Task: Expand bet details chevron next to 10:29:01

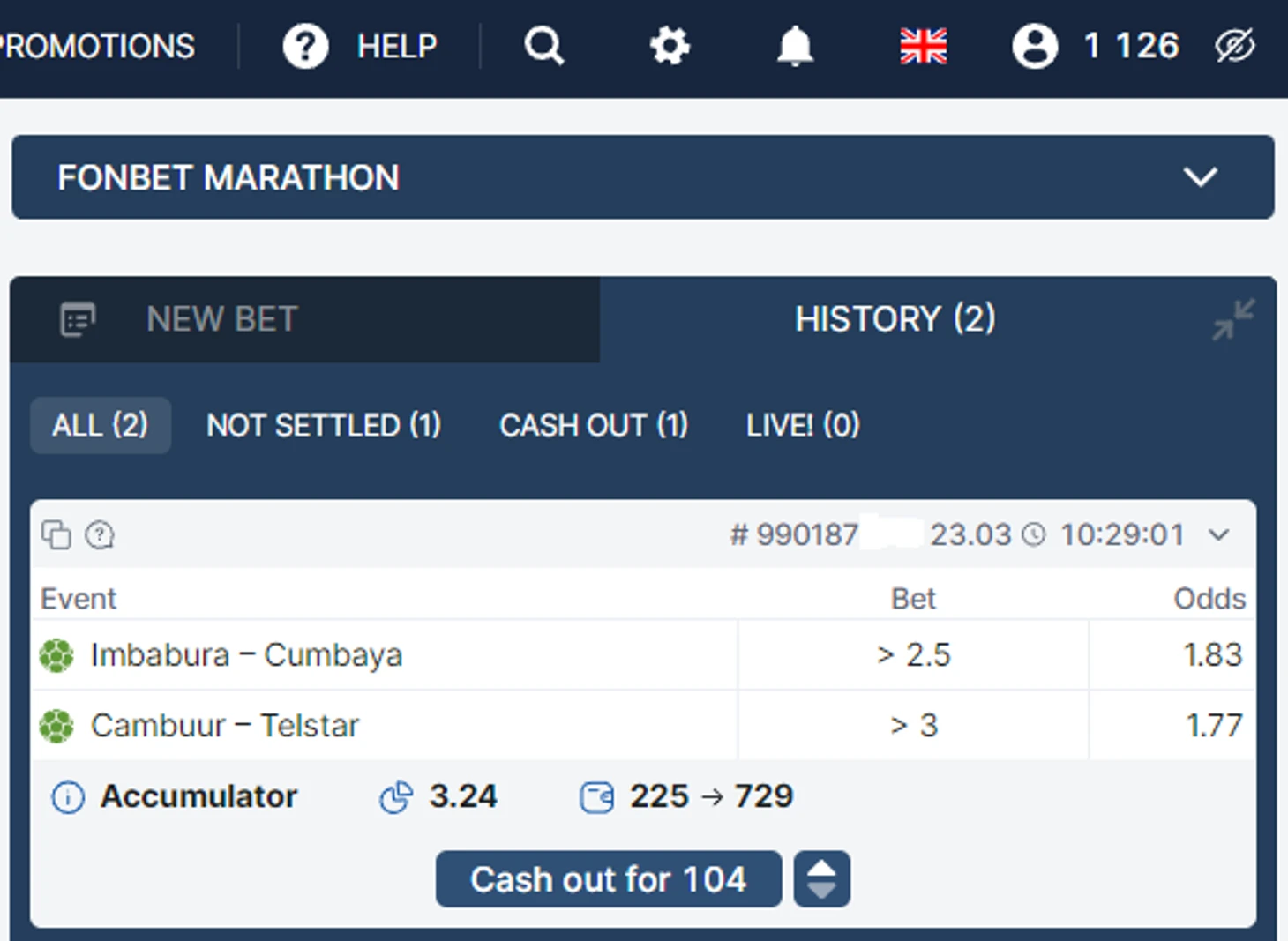Action: click(x=1219, y=534)
